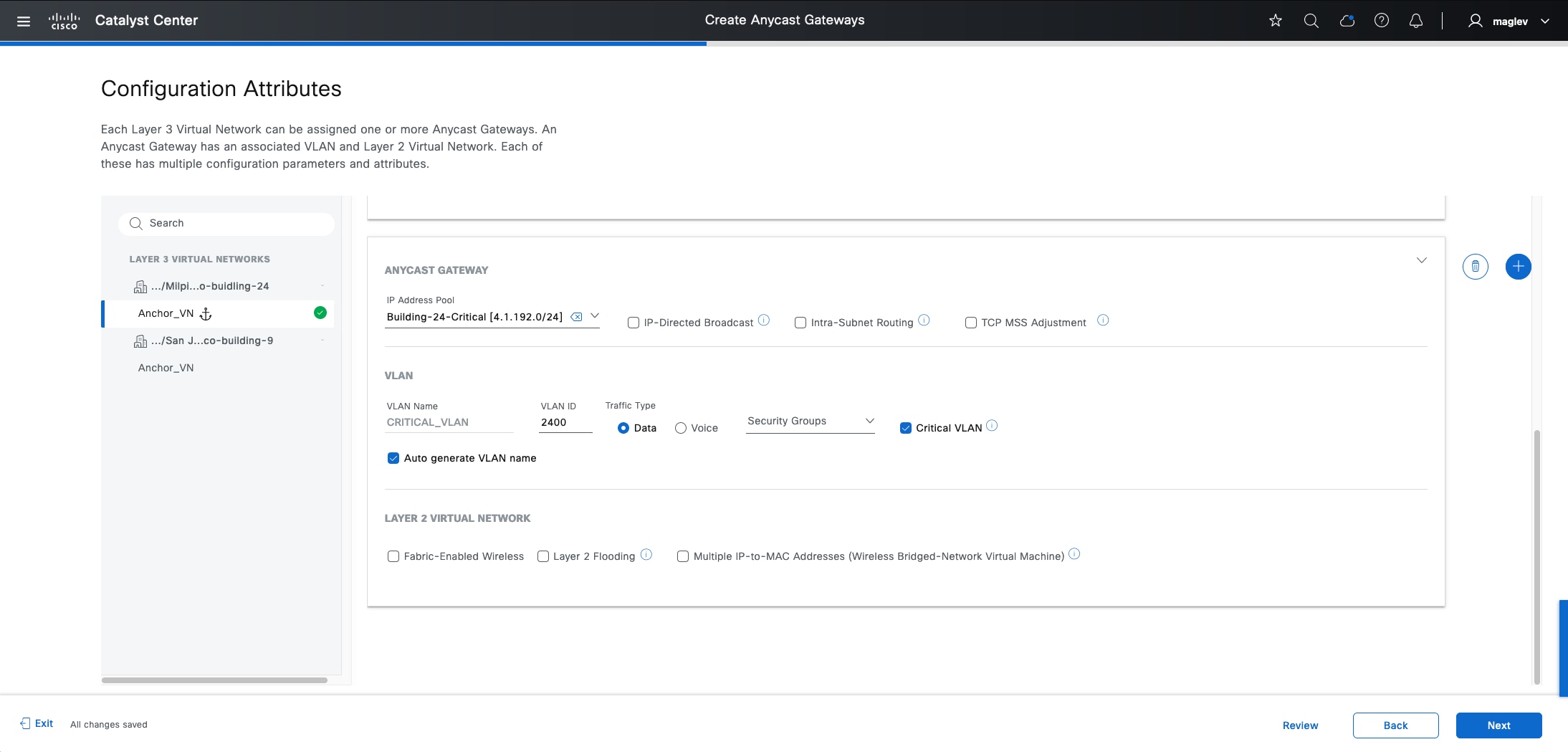Click the info icon beside Critical VLAN
Viewport: 1568px width, 752px height.
(993, 424)
